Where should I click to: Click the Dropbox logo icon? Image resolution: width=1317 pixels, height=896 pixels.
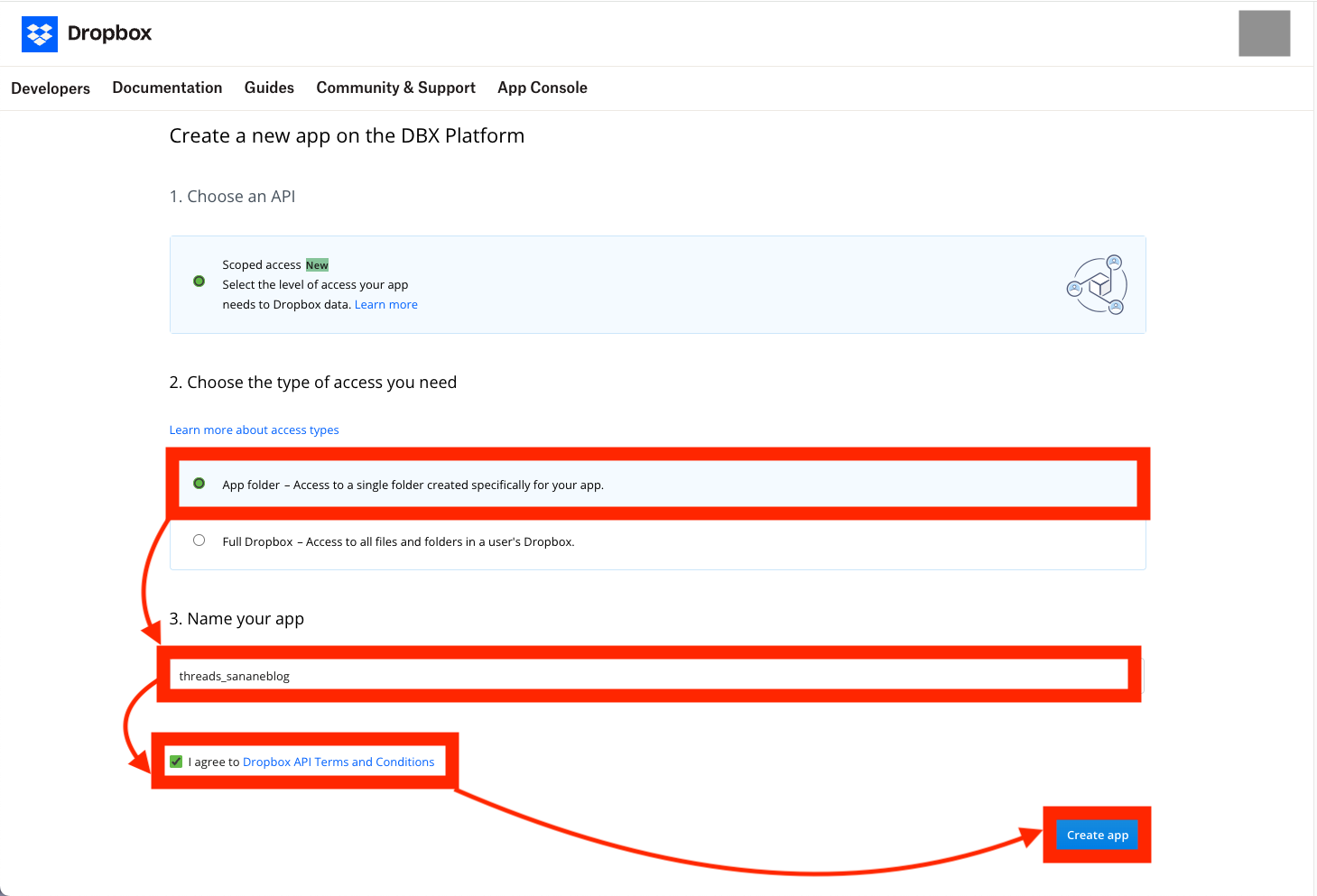(x=40, y=34)
